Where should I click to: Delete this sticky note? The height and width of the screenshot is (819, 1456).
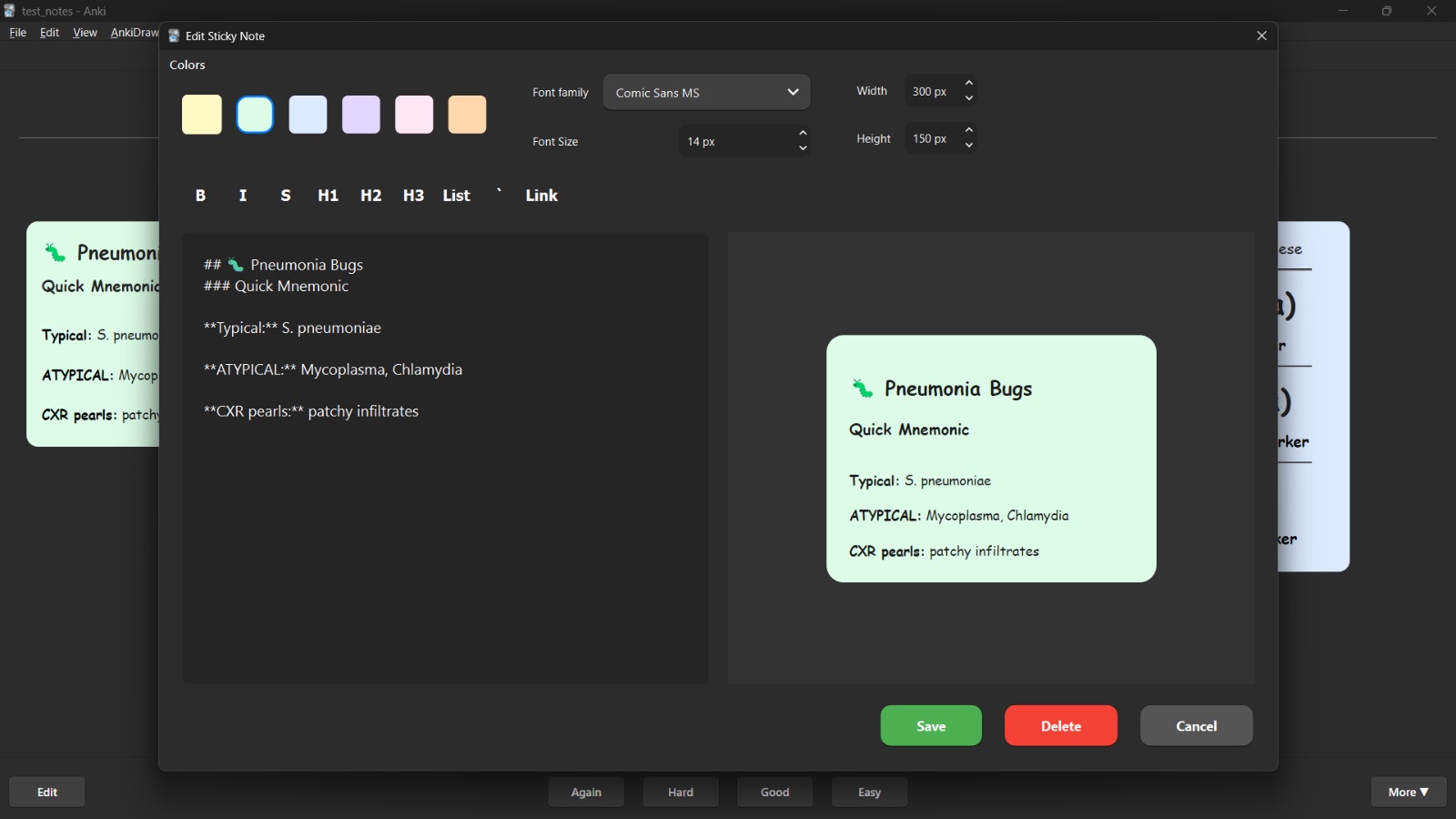(x=1061, y=726)
